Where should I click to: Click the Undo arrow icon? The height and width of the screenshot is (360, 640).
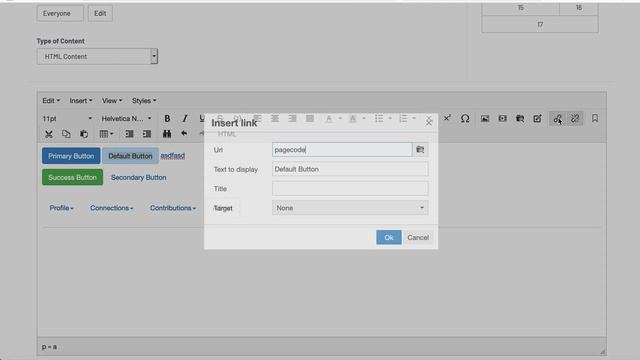point(184,133)
